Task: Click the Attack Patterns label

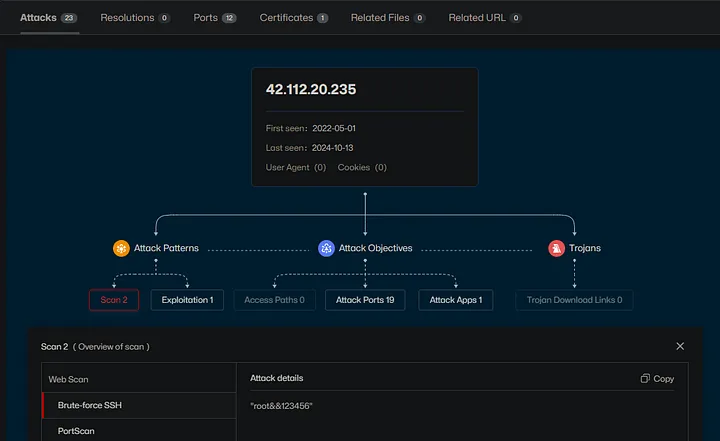Action: click(x=166, y=248)
